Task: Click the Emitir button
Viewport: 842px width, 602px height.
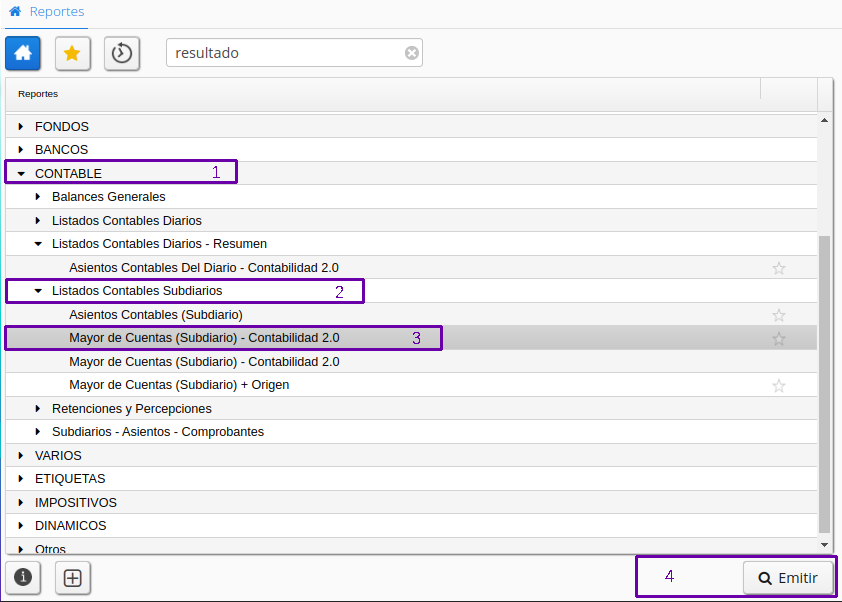Action: point(788,578)
